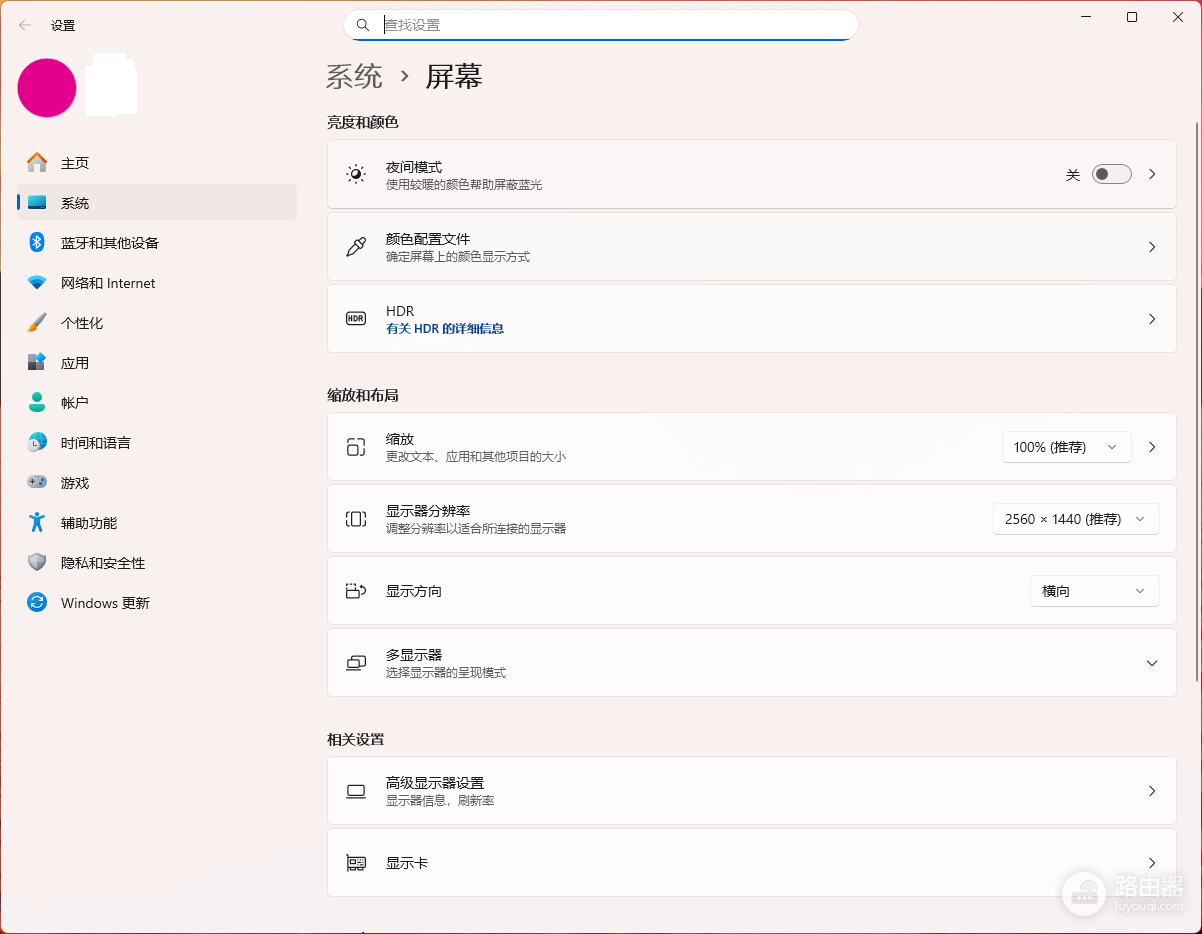1202x934 pixels.
Task: Click the 屏幕 (Display) page title
Action: [x=455, y=76]
